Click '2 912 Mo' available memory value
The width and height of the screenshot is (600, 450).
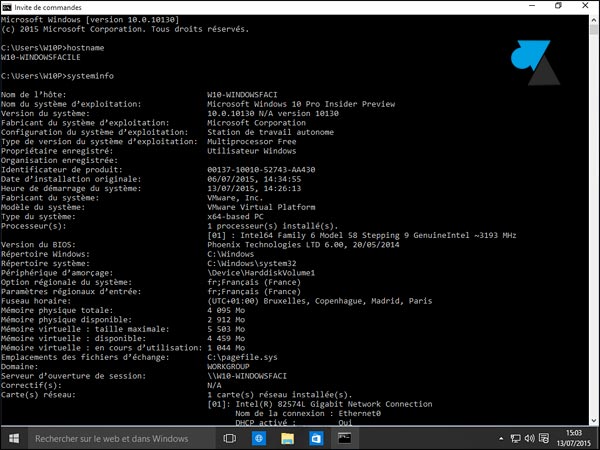226,320
